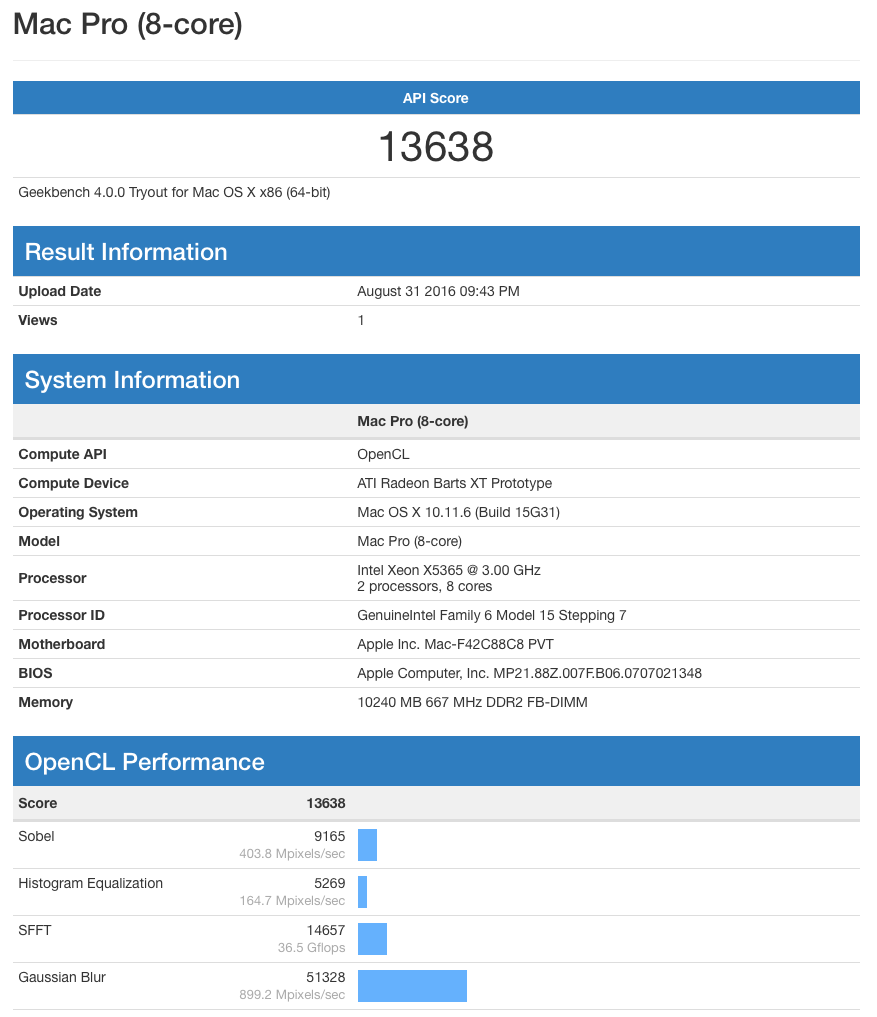Select the SFFT score 14657
The width and height of the screenshot is (877, 1017).
coord(326,931)
